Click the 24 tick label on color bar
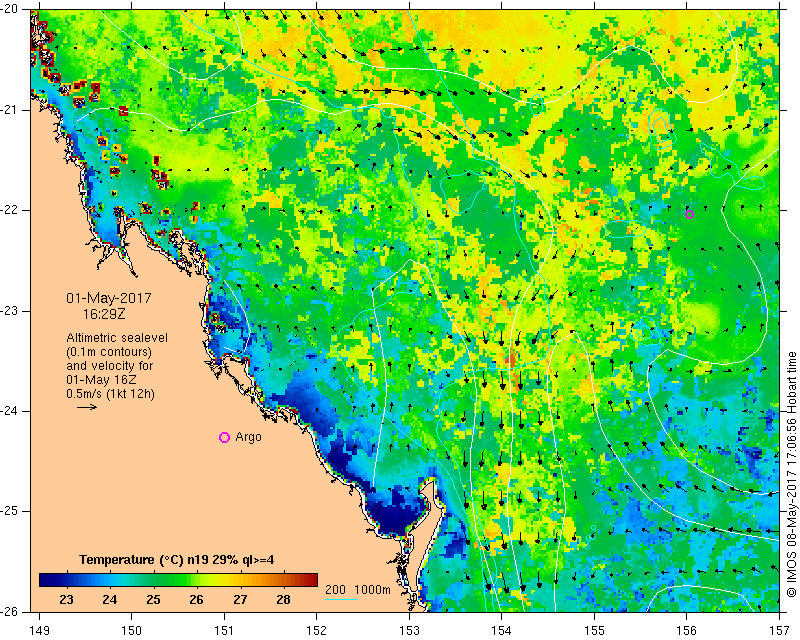This screenshot has width=800, height=640. click(x=110, y=600)
